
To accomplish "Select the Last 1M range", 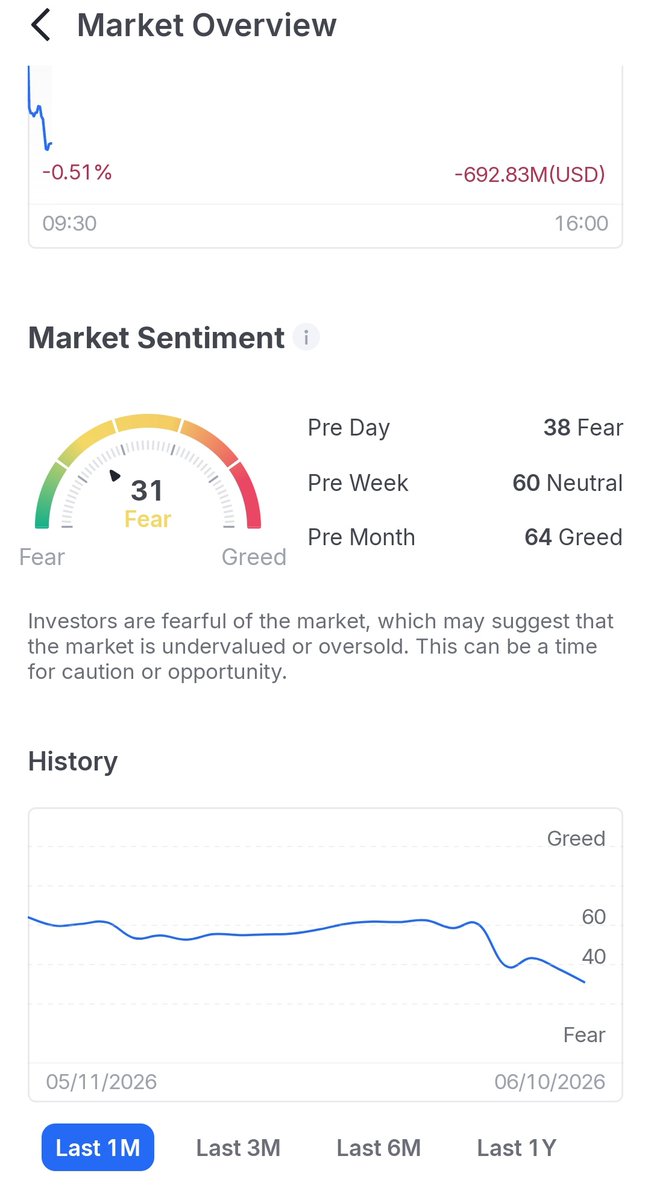I will coord(98,1148).
